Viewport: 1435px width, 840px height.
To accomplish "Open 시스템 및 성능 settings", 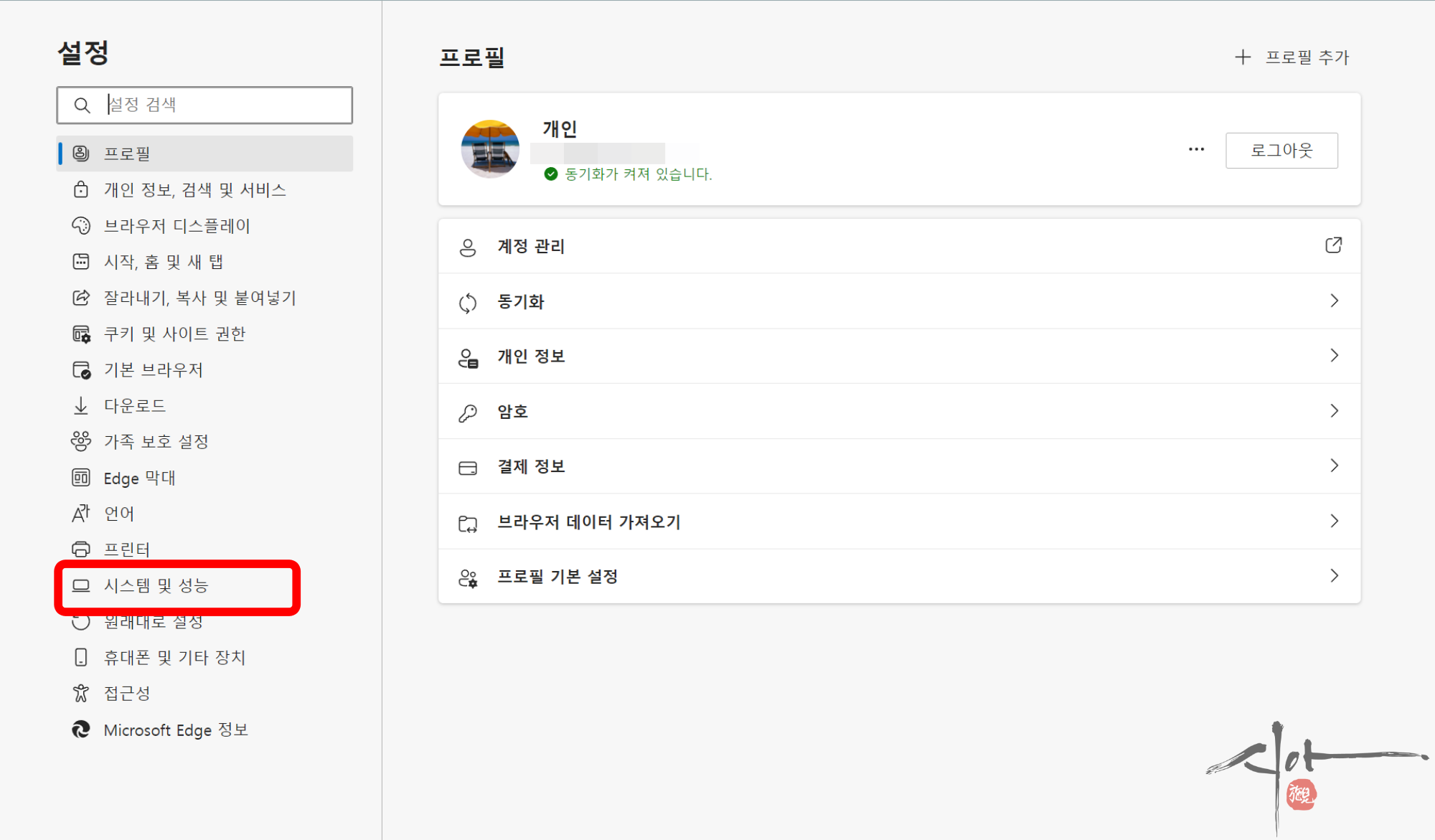I will 156,586.
